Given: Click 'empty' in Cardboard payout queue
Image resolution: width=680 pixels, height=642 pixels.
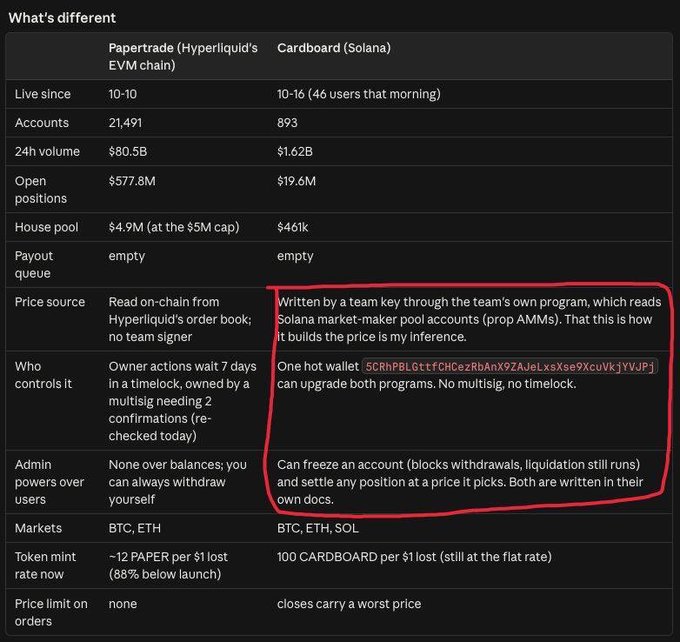Looking at the screenshot, I should (295, 256).
